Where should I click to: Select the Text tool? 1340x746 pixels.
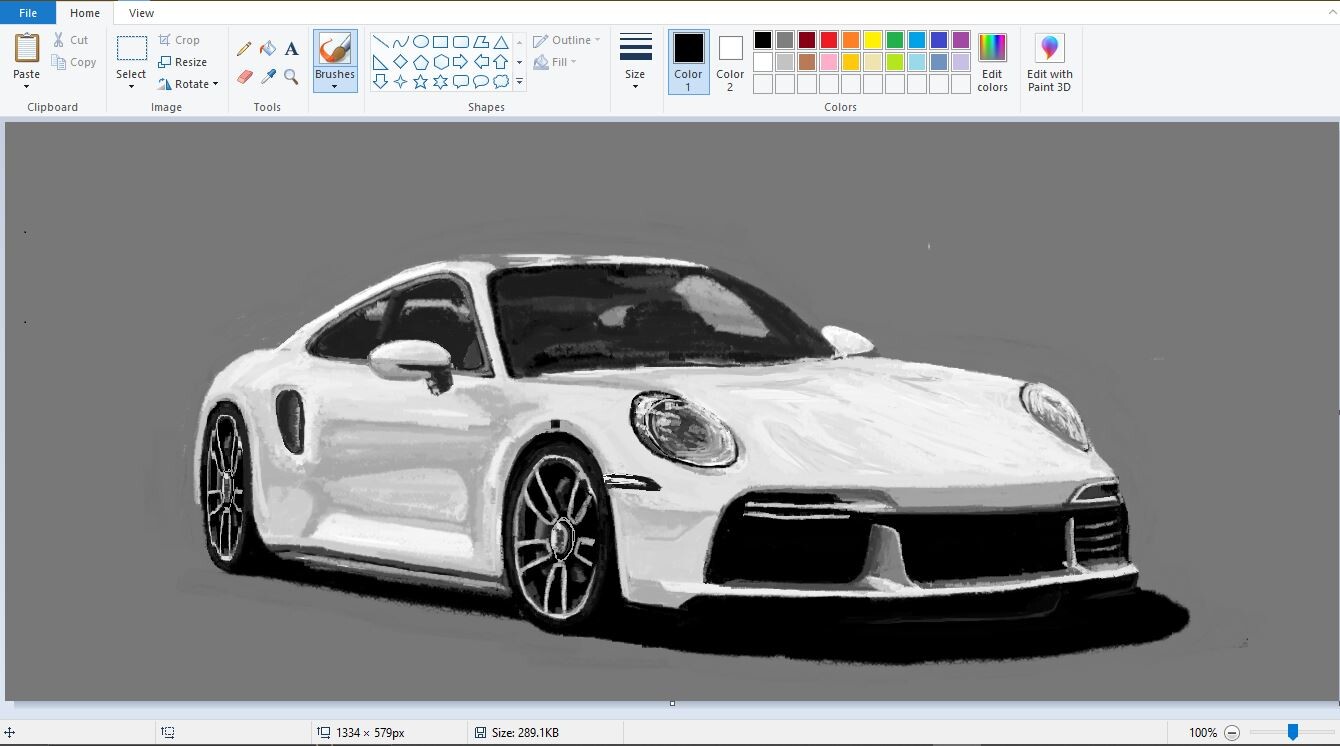(x=290, y=48)
